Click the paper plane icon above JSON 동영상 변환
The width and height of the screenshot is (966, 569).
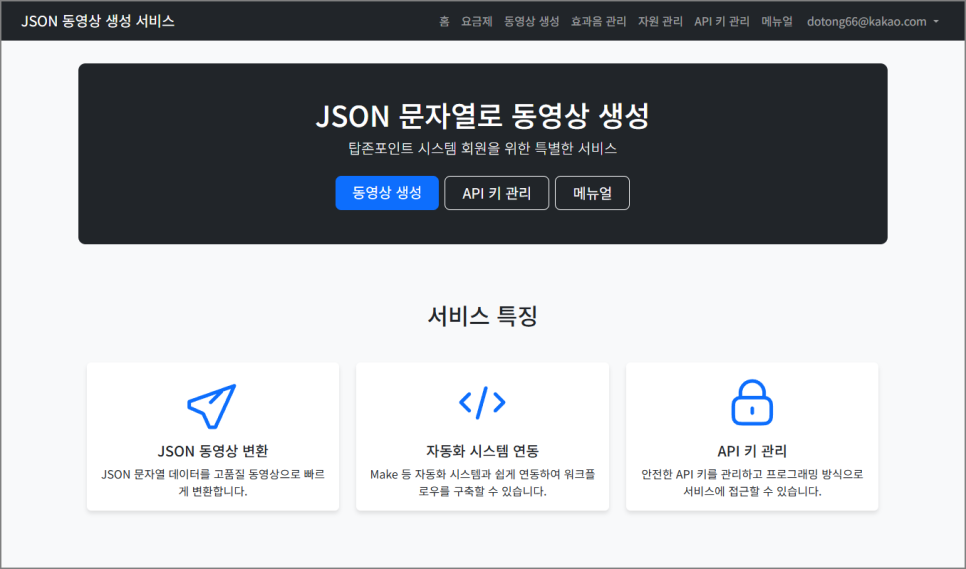pos(212,406)
